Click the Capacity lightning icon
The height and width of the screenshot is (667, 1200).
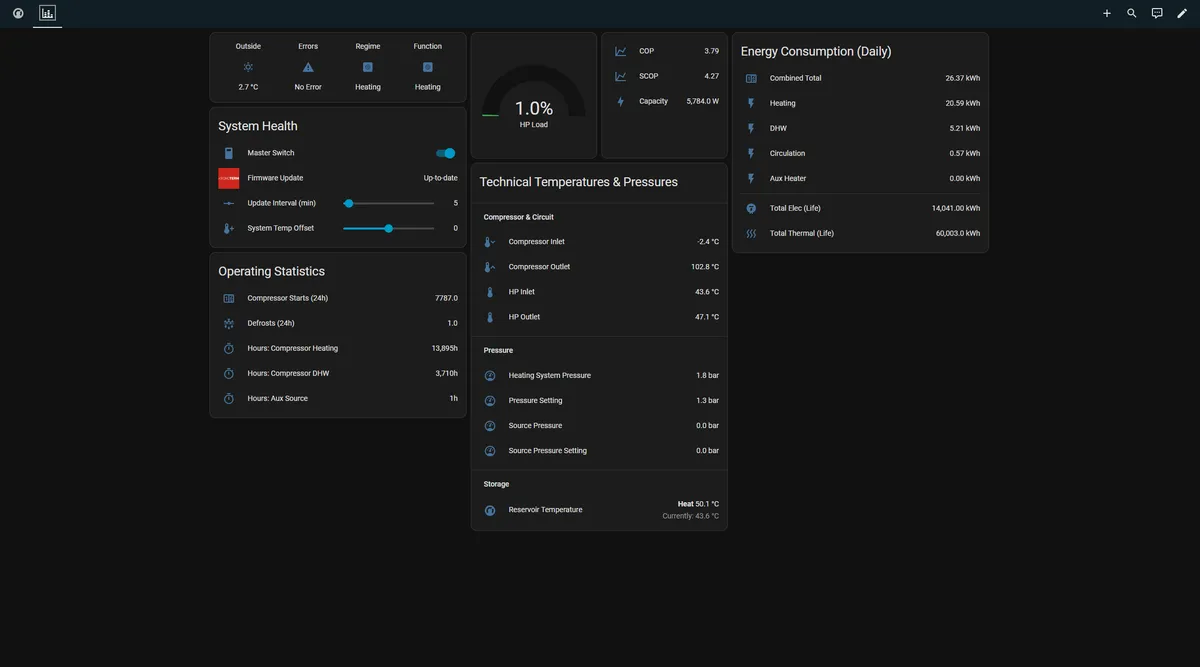tap(621, 101)
